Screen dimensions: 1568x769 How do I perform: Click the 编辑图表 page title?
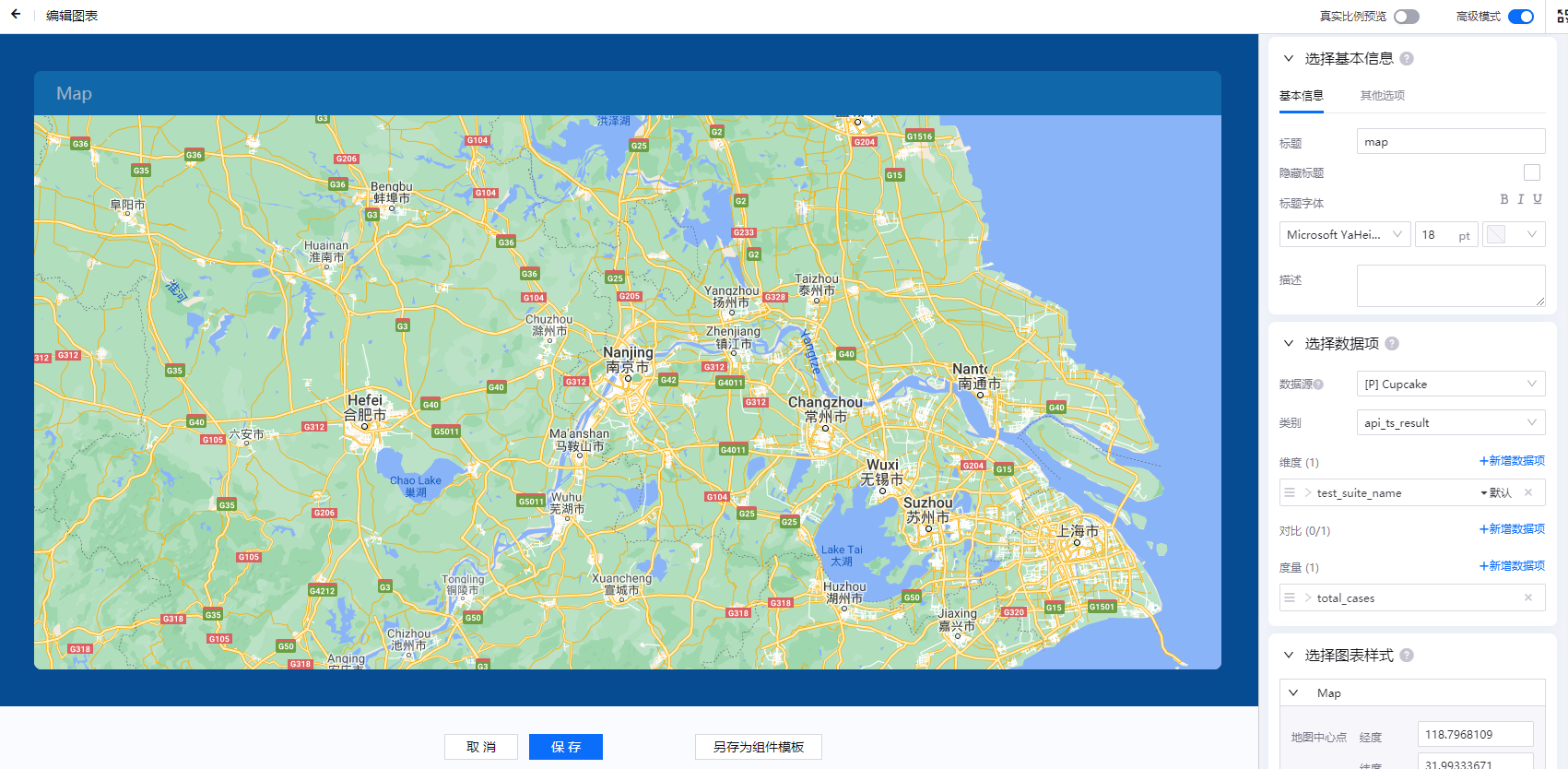click(x=72, y=16)
